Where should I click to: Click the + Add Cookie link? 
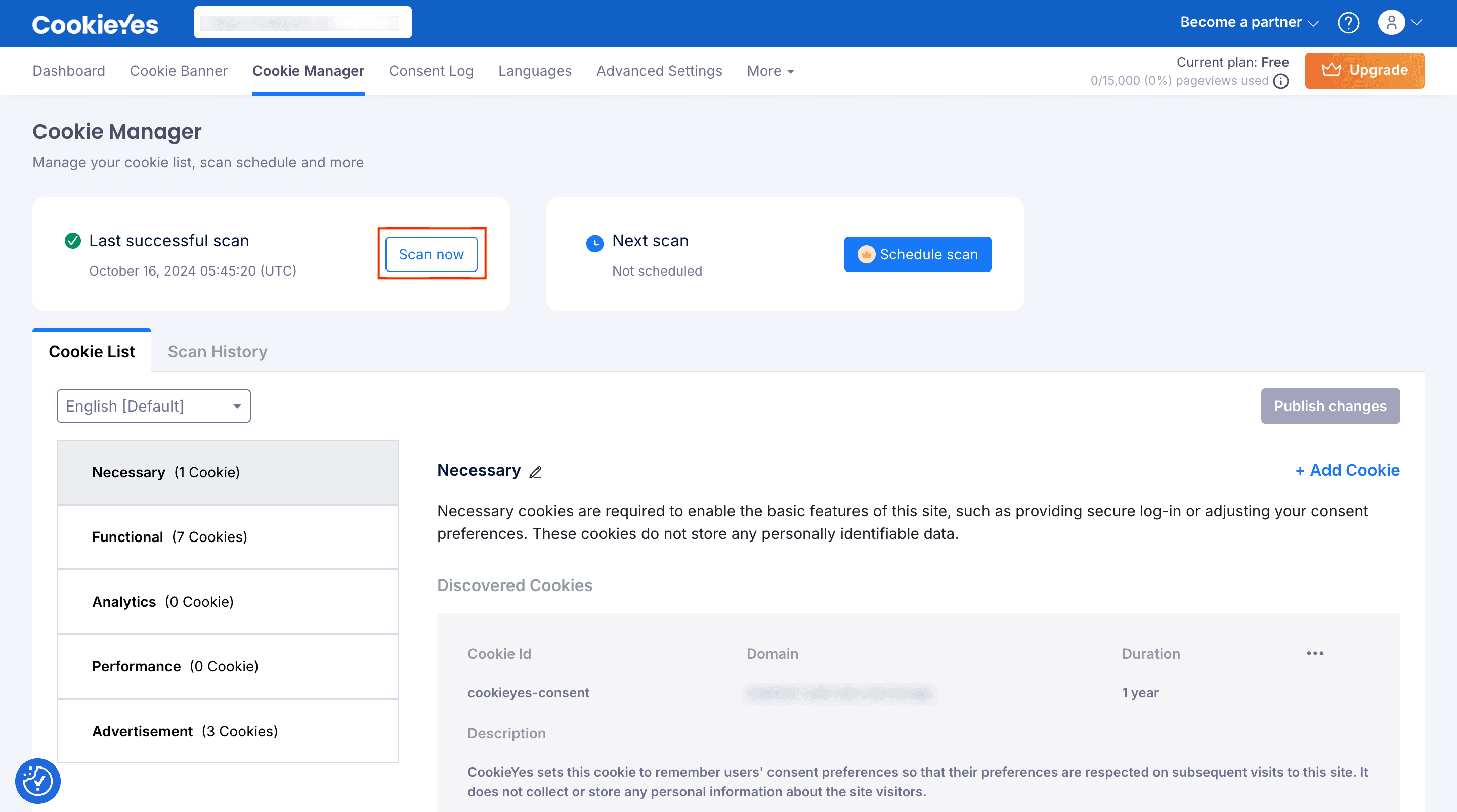pyautogui.click(x=1347, y=470)
